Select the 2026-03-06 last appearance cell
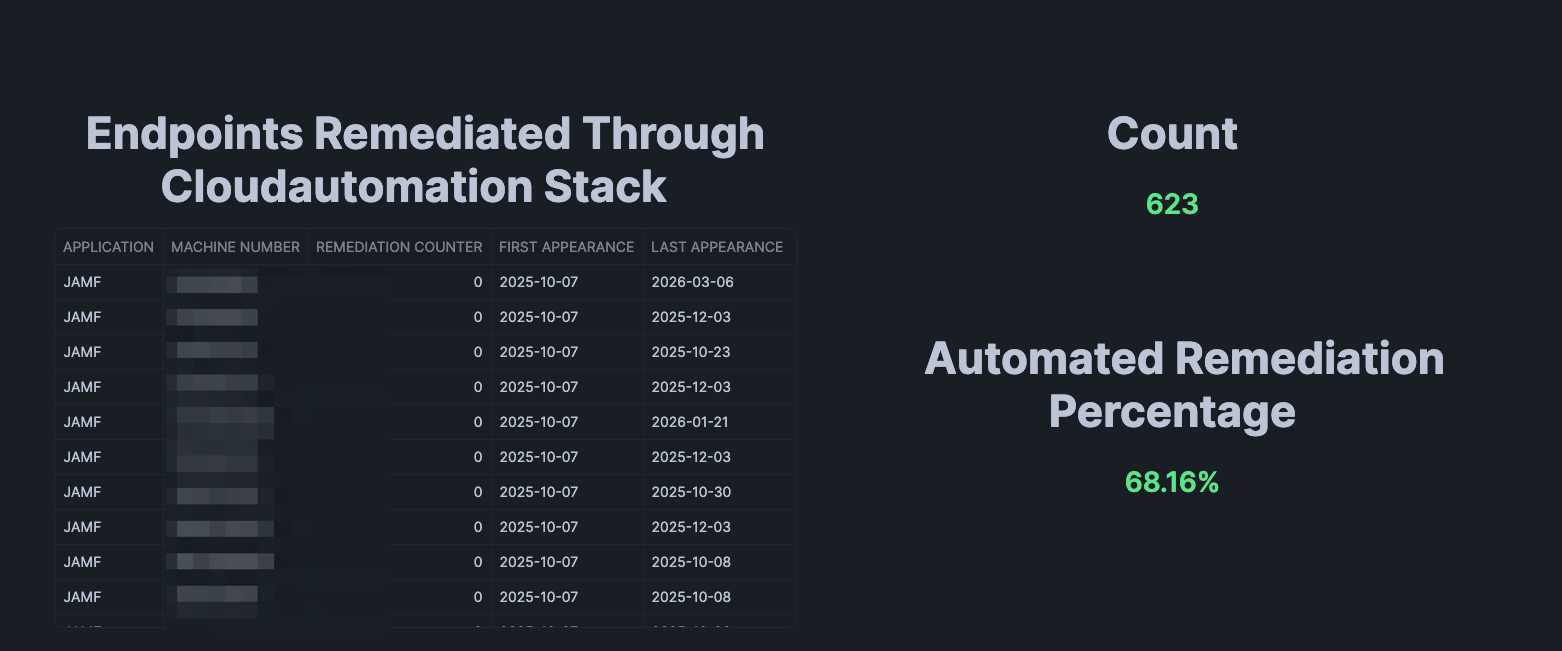This screenshot has width=1562, height=651. point(692,282)
